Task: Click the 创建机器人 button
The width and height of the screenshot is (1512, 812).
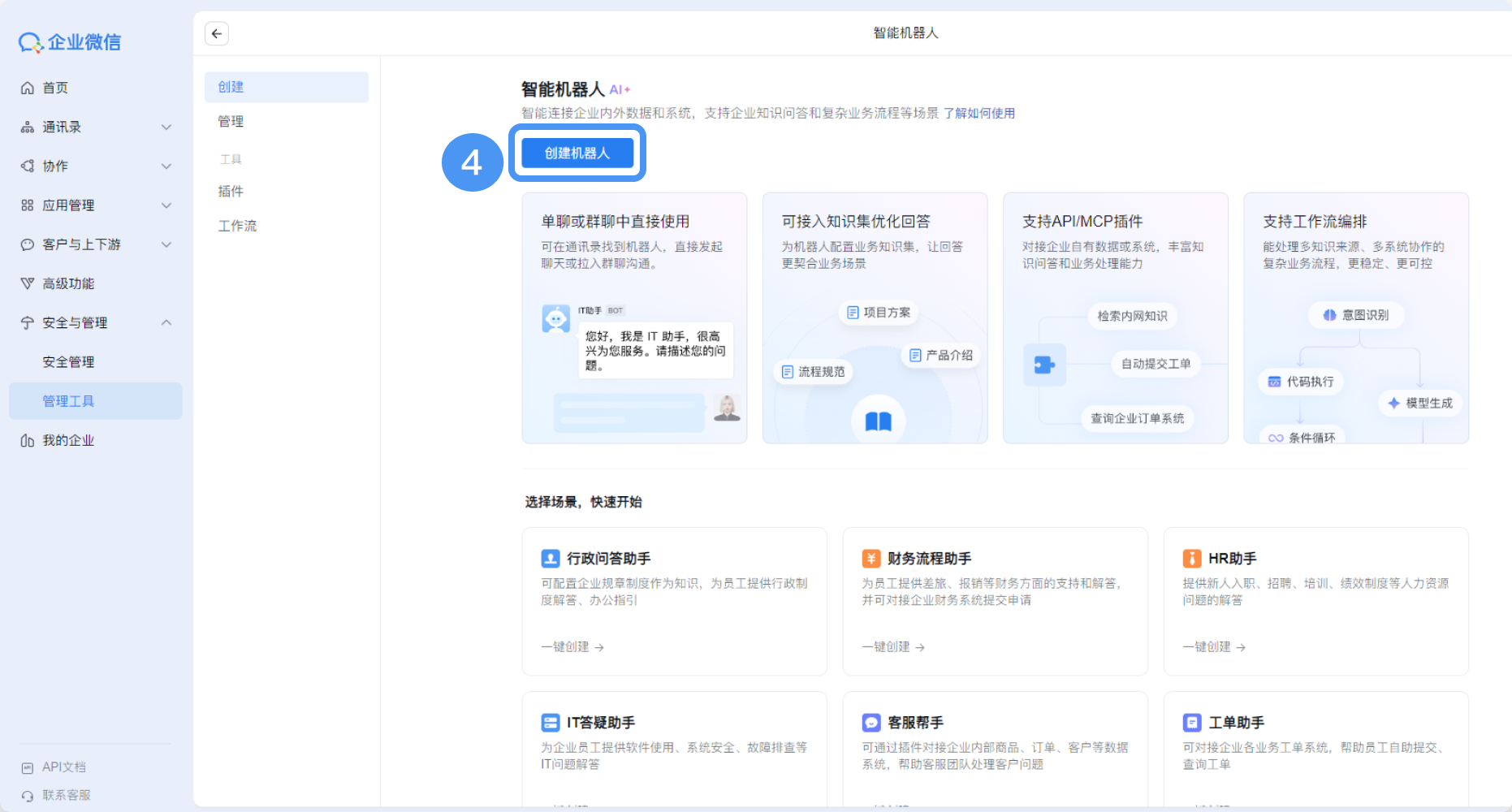Action: click(x=577, y=153)
